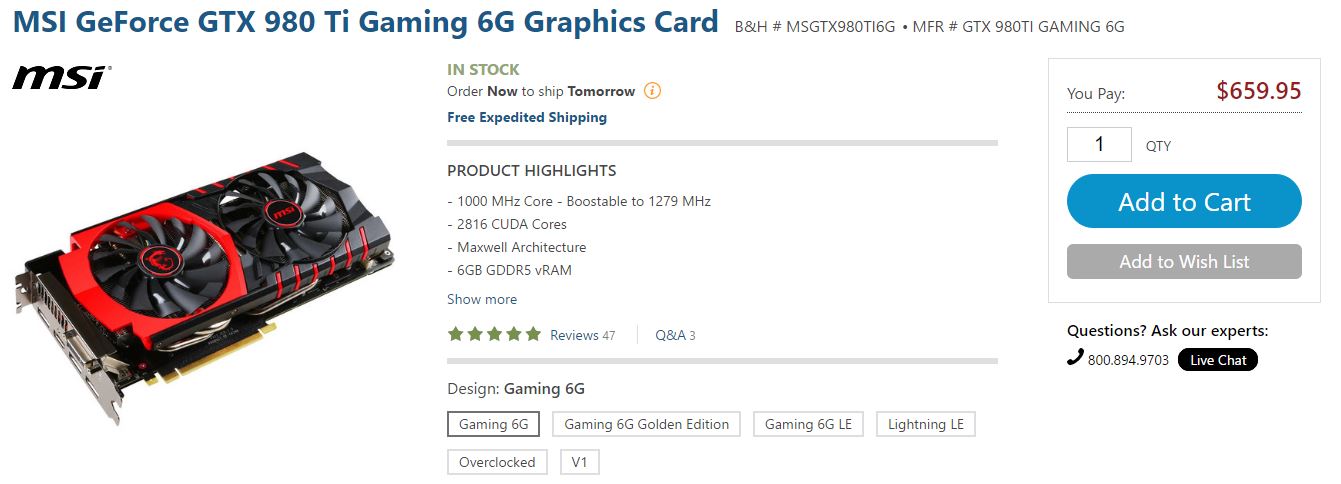Expand highlights with Show more

click(482, 299)
